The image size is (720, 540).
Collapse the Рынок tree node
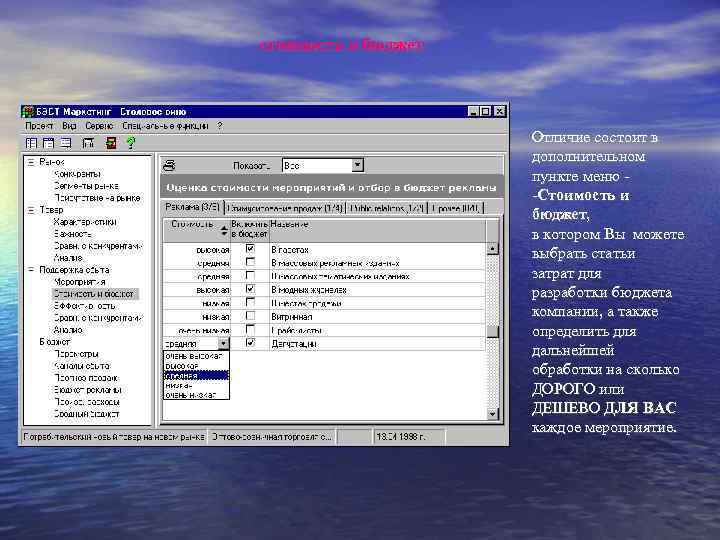pos(30,162)
